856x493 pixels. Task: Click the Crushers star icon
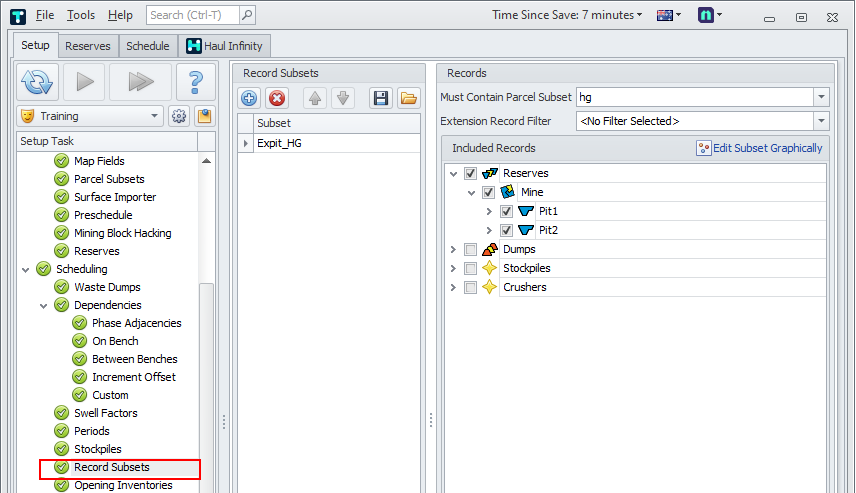tap(490, 287)
